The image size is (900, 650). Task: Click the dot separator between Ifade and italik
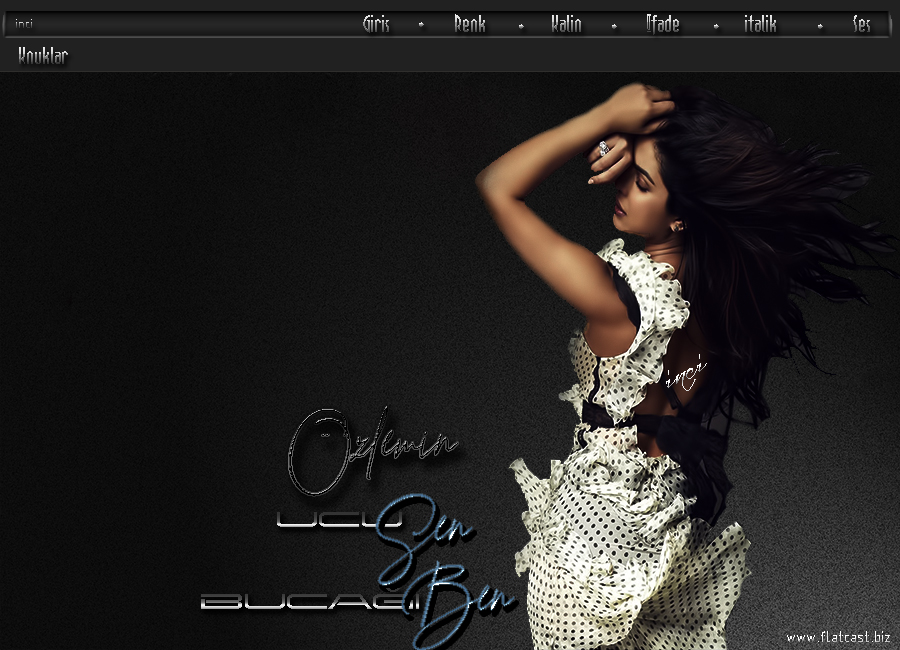(716, 26)
